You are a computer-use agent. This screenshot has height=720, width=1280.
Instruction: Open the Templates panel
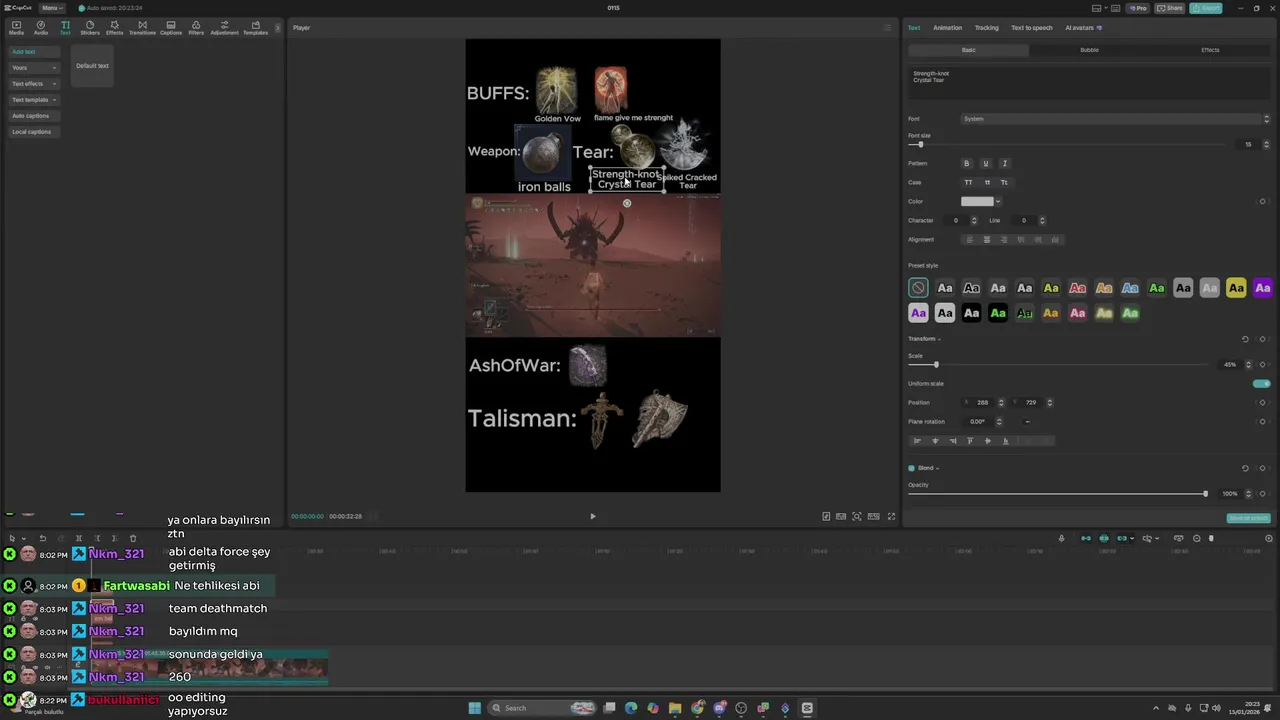(x=255, y=27)
